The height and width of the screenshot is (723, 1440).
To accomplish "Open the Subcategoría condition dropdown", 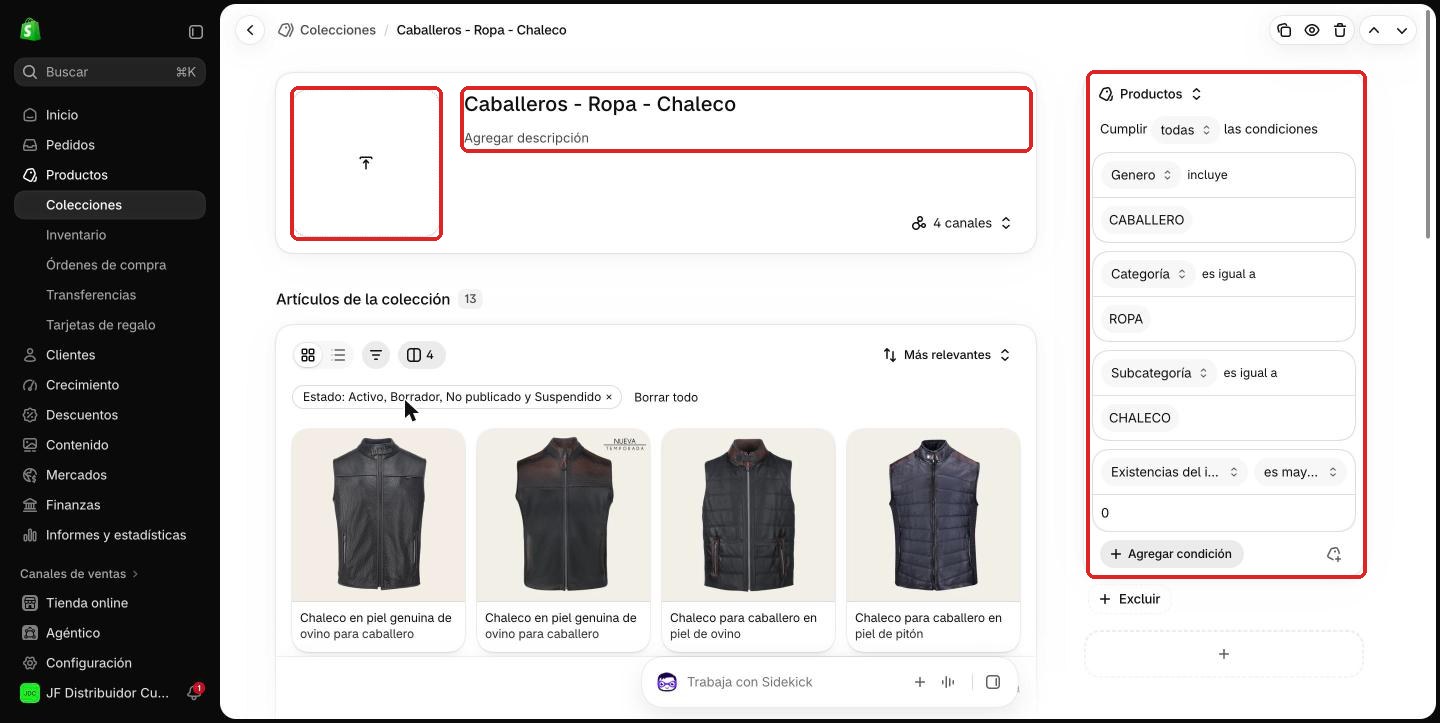I will click(x=1159, y=373).
